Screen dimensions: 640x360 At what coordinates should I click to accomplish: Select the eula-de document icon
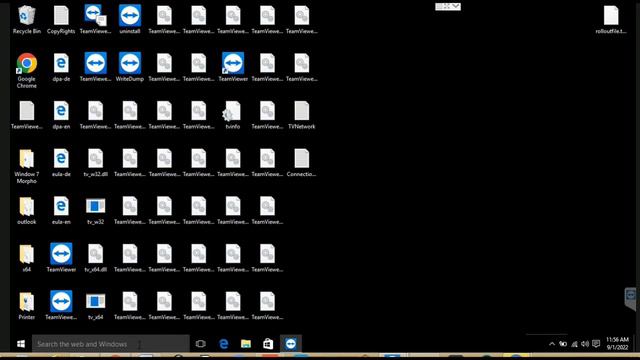[x=61, y=162]
